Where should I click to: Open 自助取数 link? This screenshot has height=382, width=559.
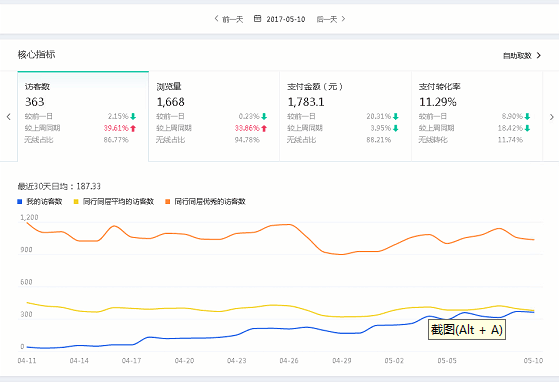517,56
